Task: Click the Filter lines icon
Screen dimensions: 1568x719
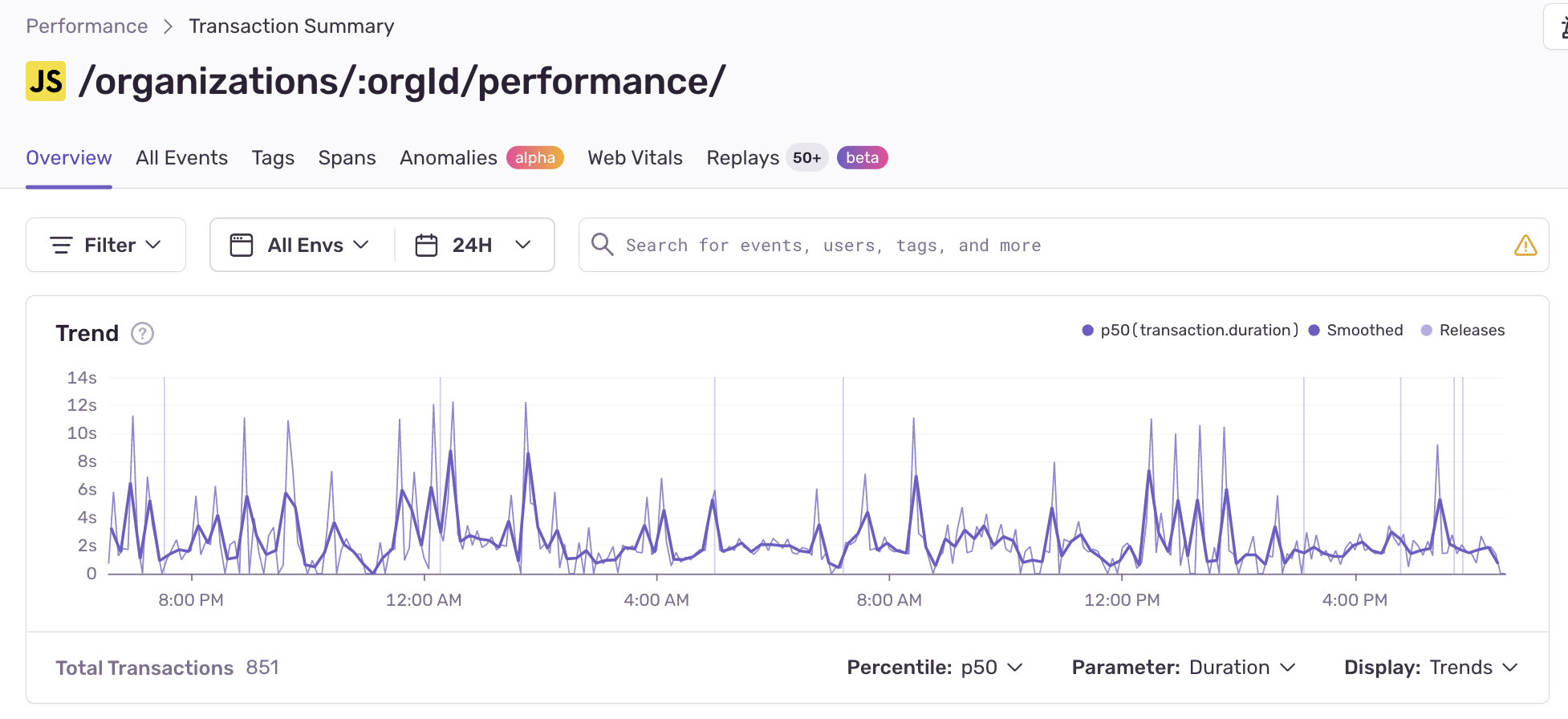Action: tap(62, 245)
